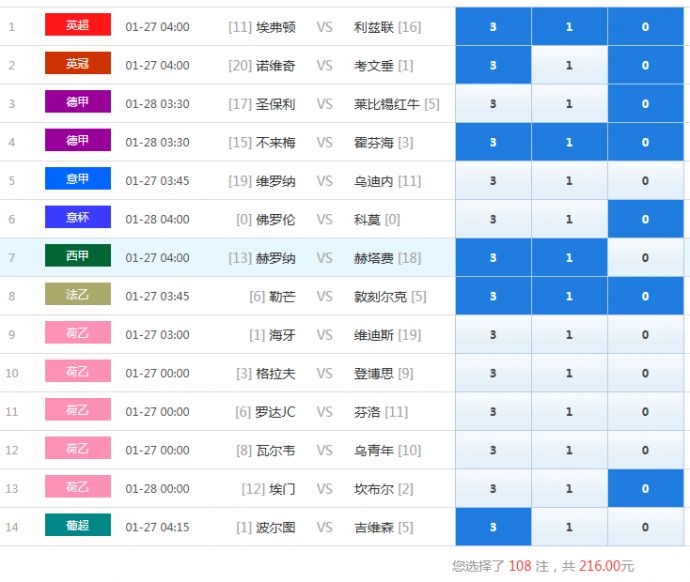Toggle the 1 option in 海牙 vs 维迪斯 row

[x=569, y=335]
